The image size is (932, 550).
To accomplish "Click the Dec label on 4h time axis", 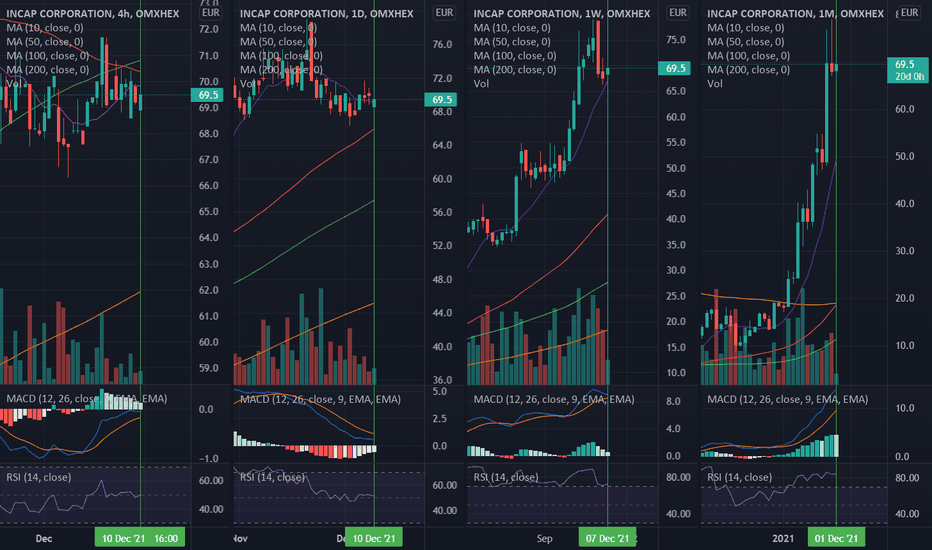I will point(43,538).
